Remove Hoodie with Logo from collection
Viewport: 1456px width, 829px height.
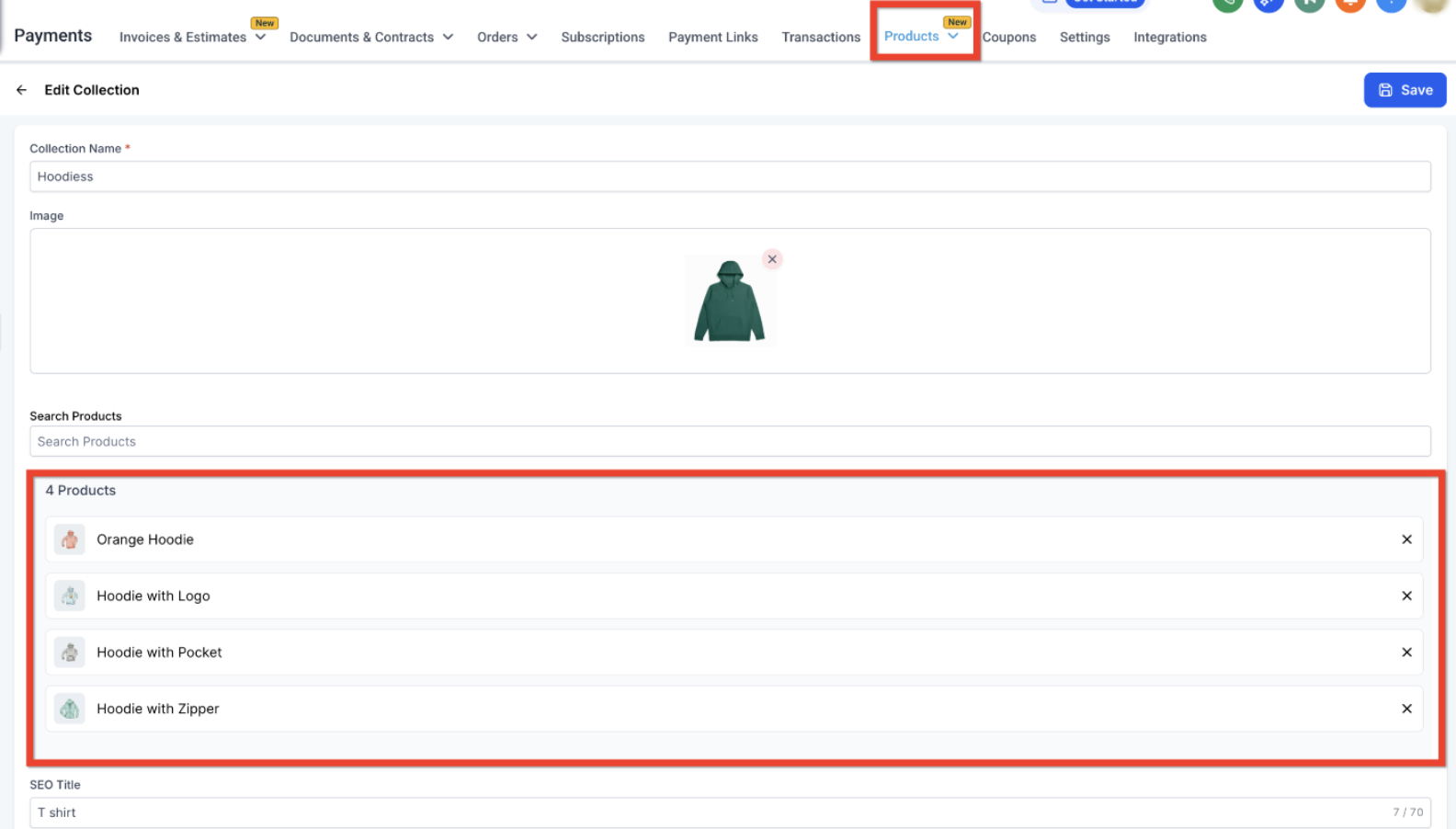click(x=1405, y=596)
